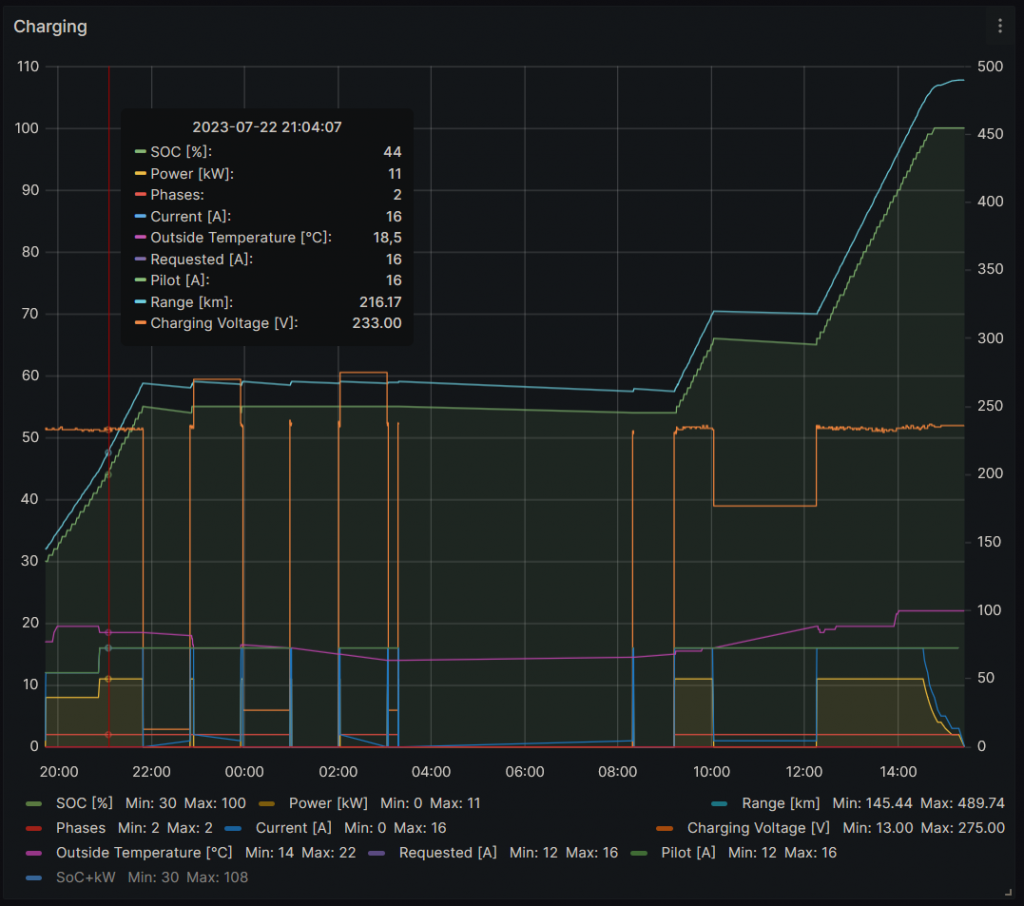
Task: Click the blue SoC+kW legend color swatch
Action: click(33, 879)
